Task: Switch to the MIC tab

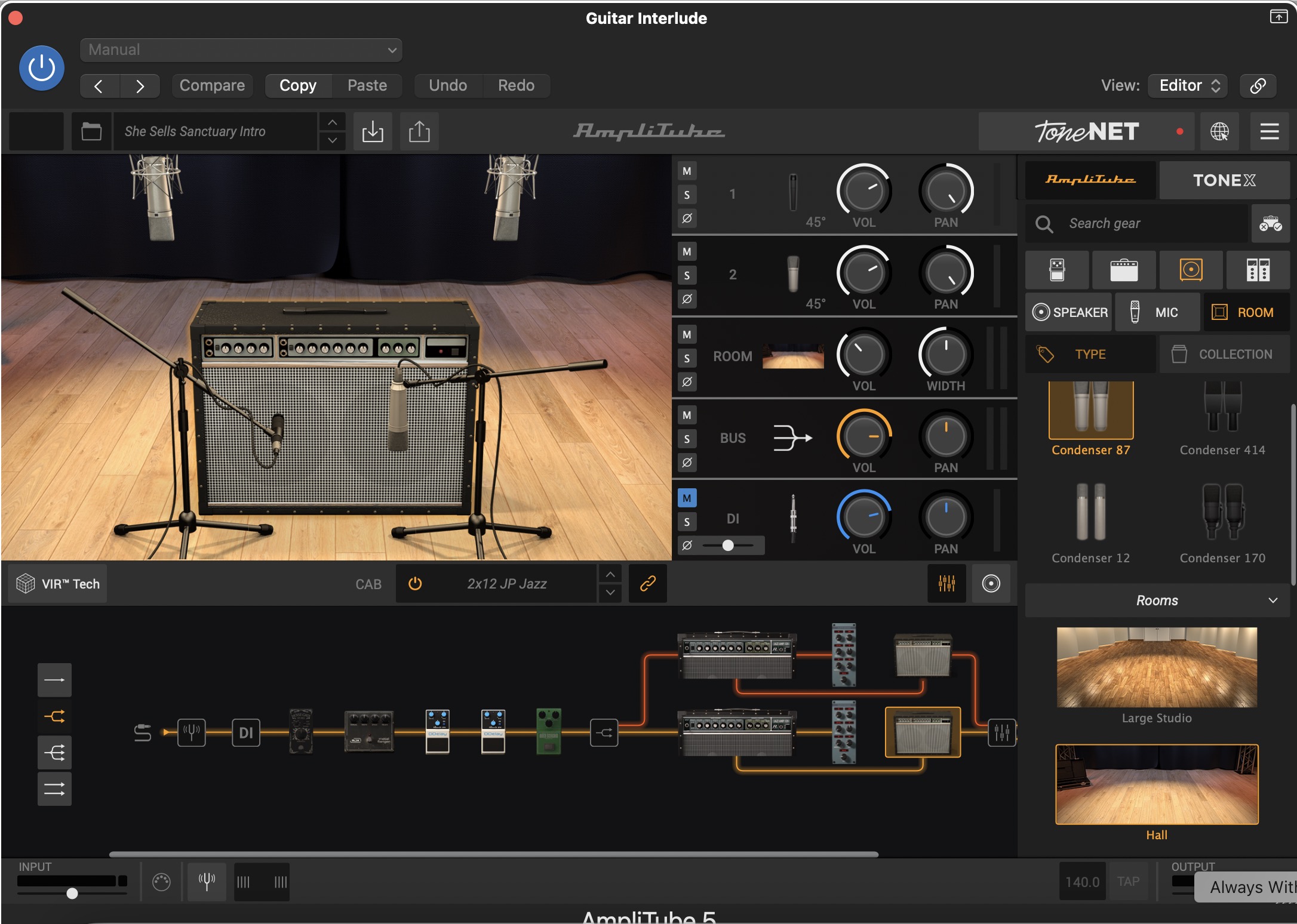Action: coord(1157,312)
